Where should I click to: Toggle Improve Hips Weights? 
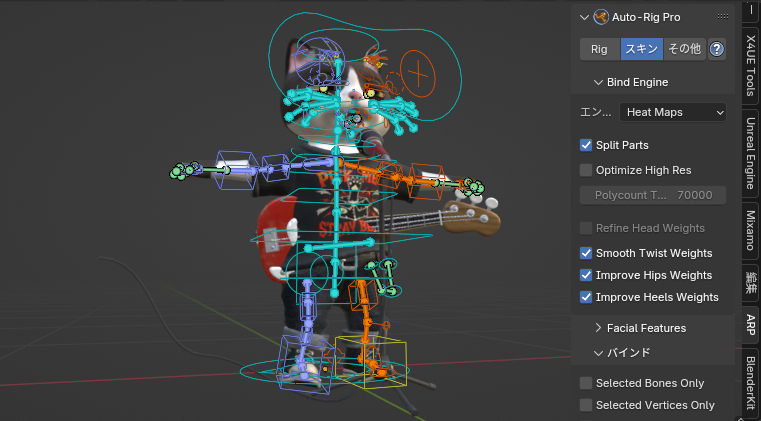click(x=586, y=275)
